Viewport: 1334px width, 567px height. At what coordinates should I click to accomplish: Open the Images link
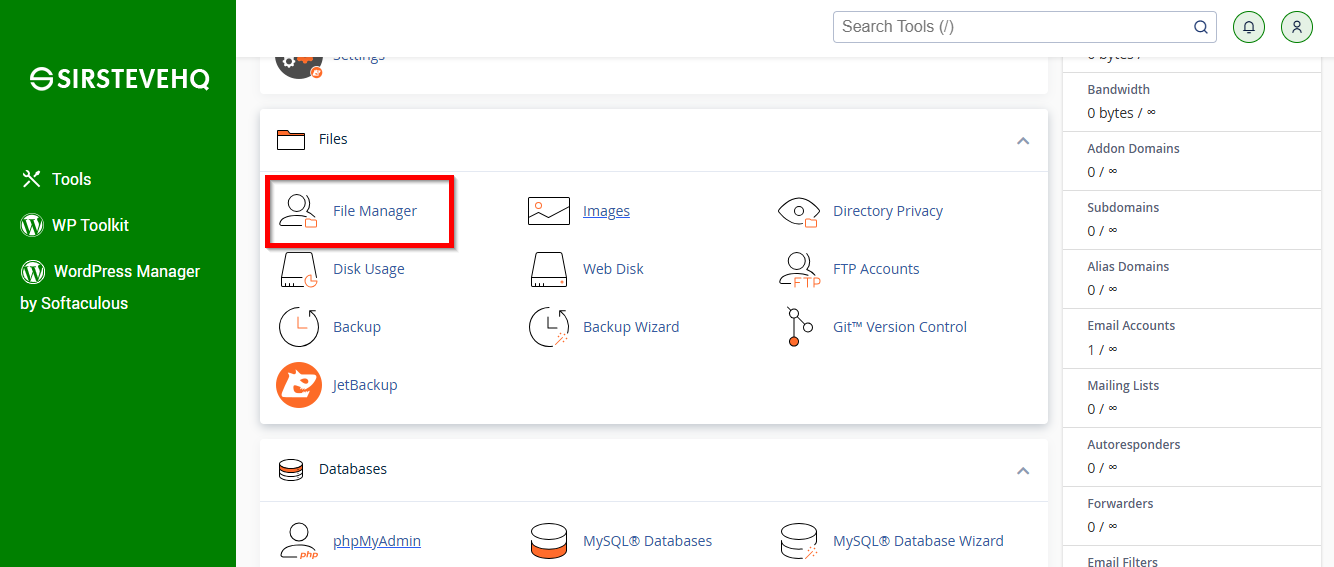(606, 211)
